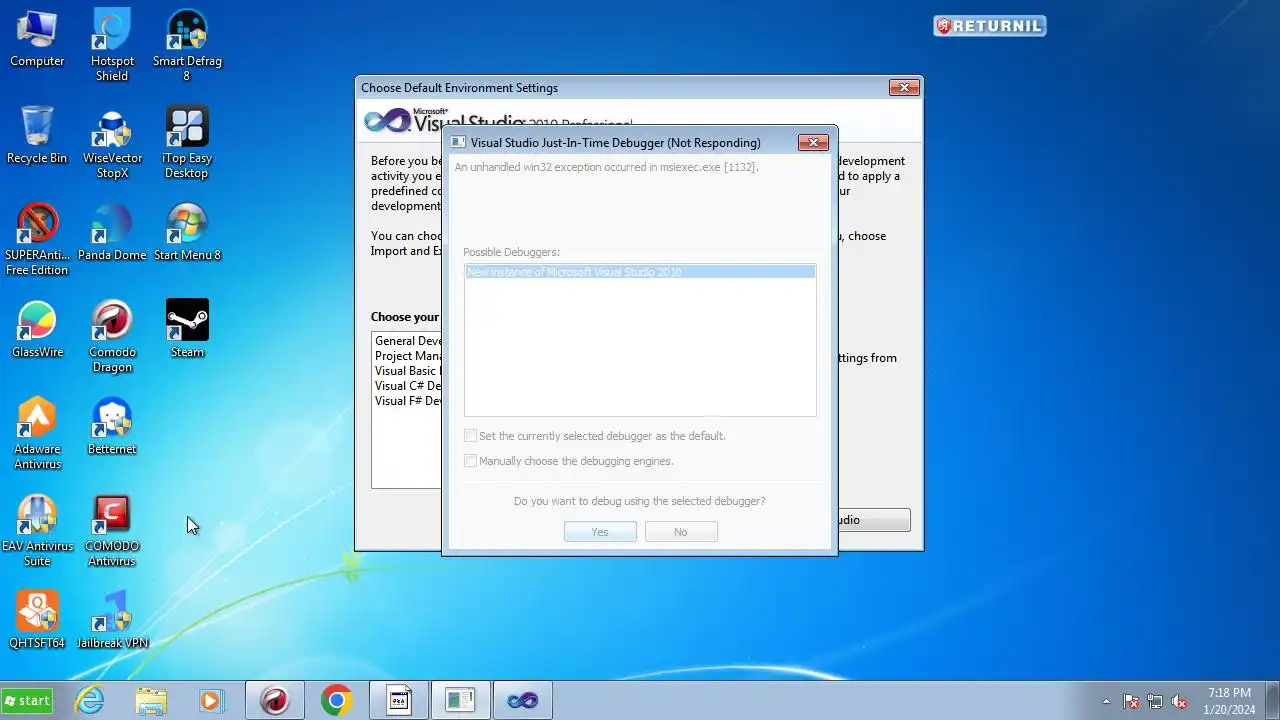This screenshot has height=720, width=1280.
Task: Open Internet Explorer from taskbar
Action: click(x=90, y=701)
